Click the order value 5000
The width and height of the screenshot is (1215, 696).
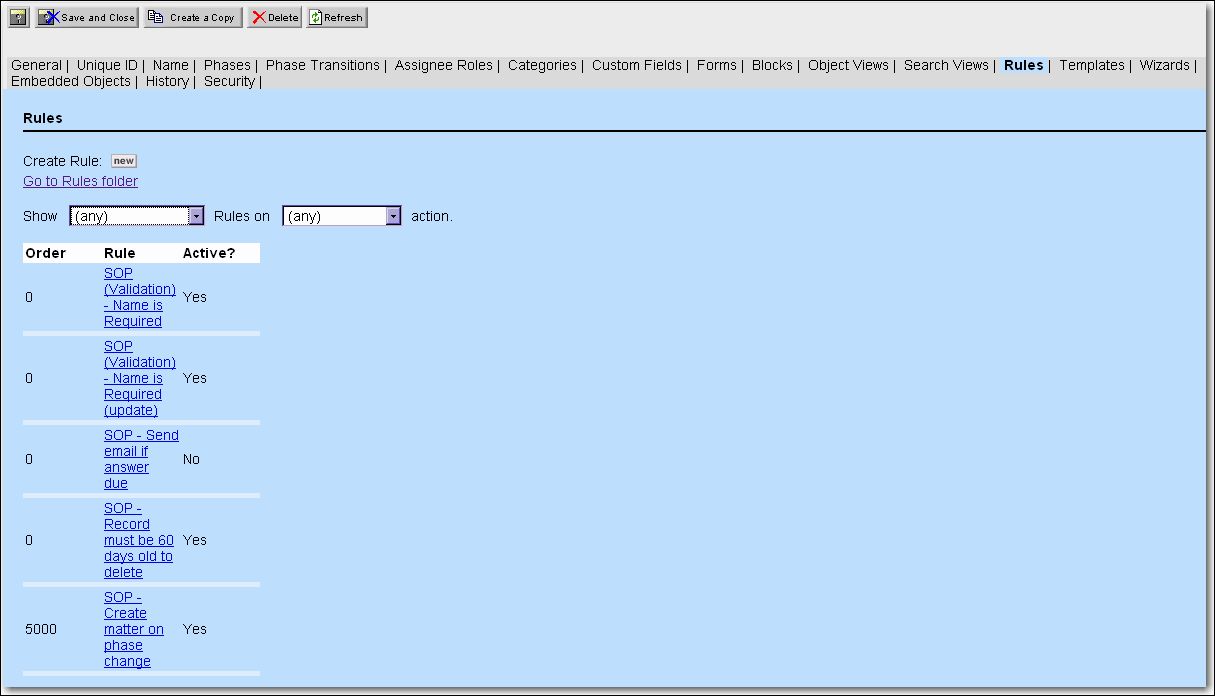click(x=41, y=629)
